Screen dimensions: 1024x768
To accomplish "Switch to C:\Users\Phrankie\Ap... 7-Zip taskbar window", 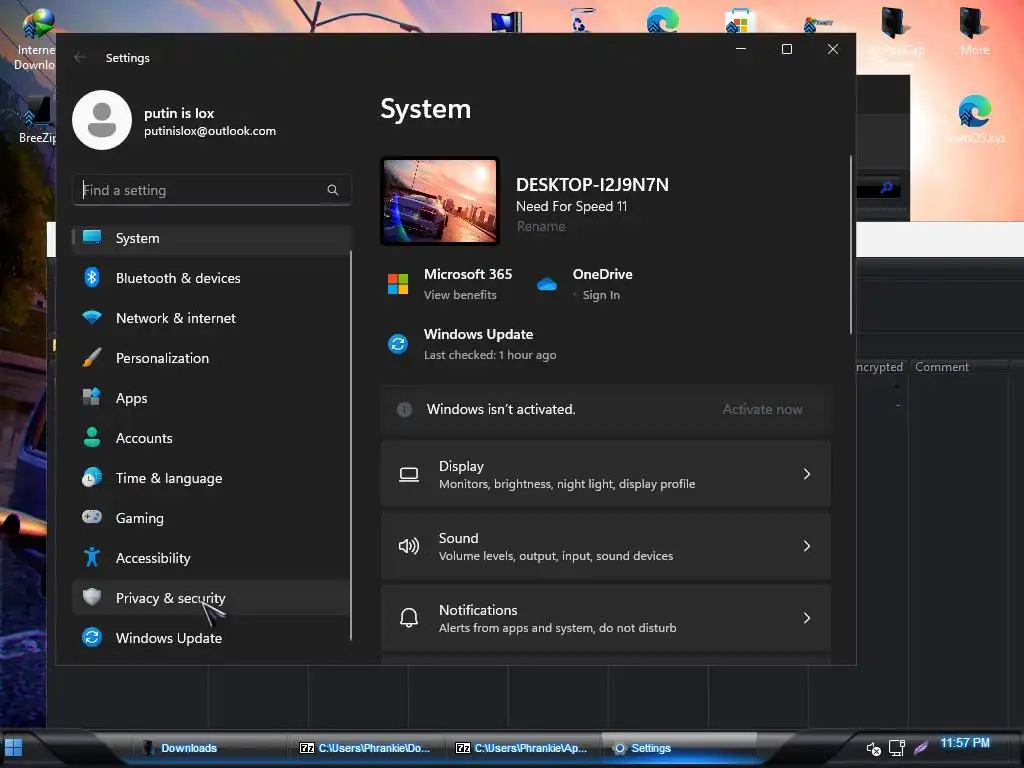I will click(x=521, y=748).
